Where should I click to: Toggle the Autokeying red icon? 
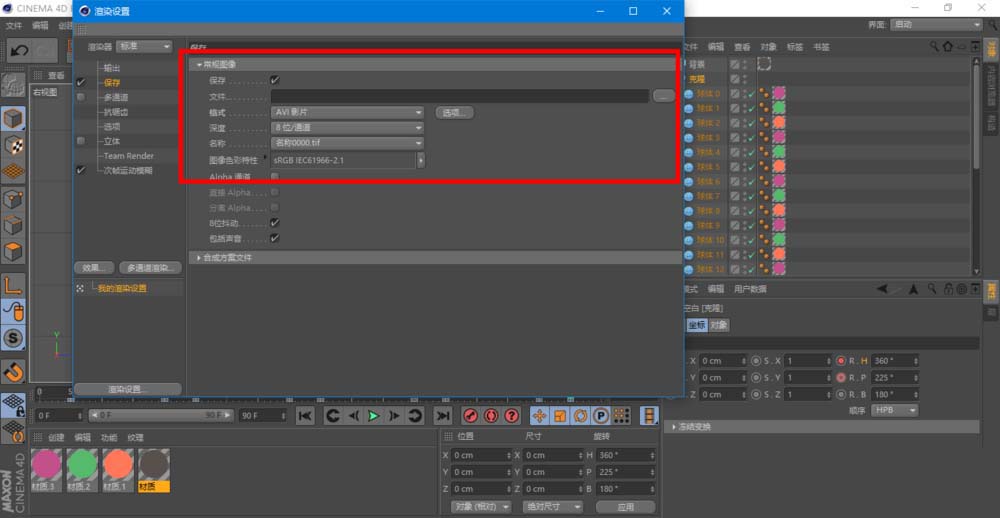click(491, 416)
